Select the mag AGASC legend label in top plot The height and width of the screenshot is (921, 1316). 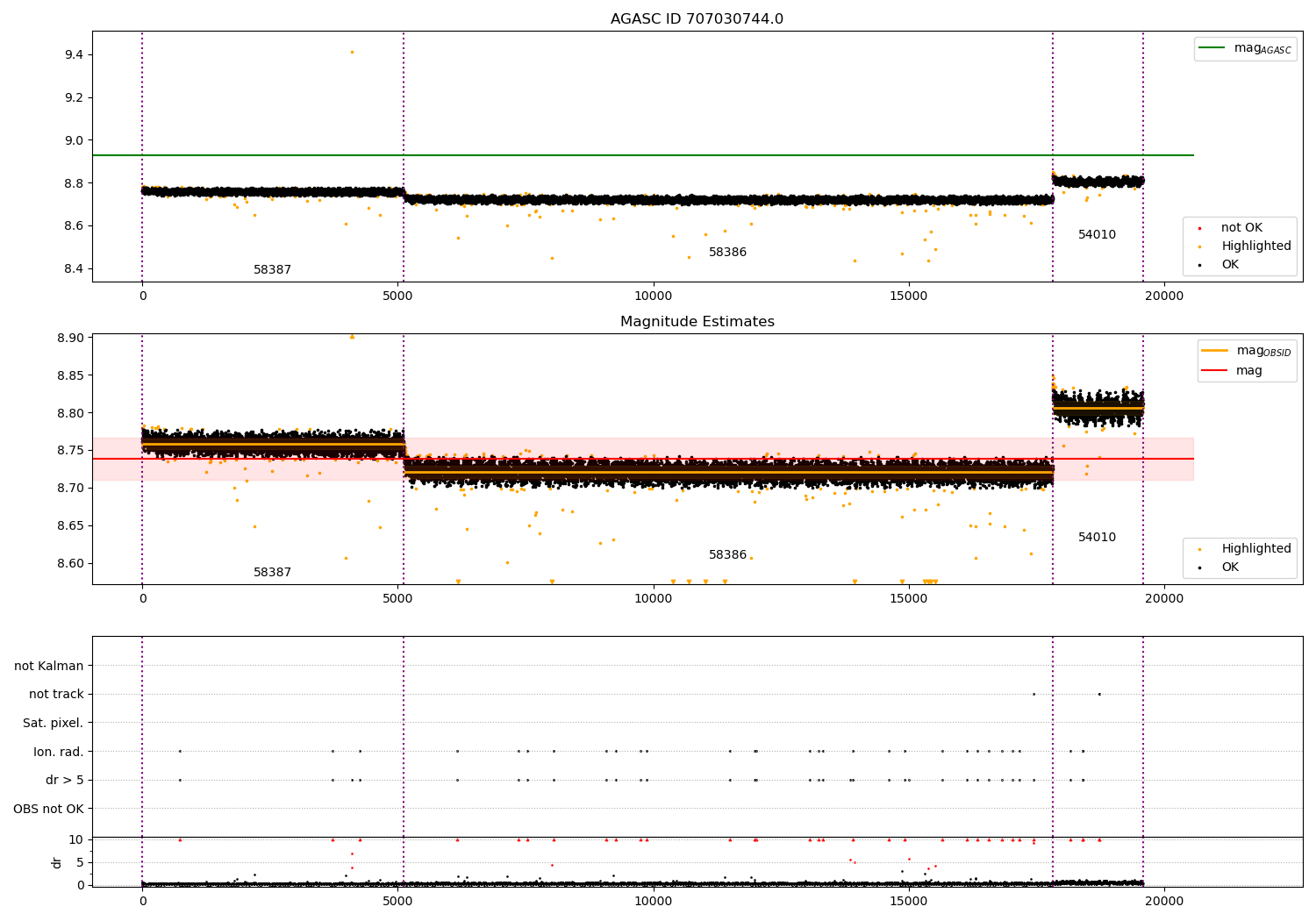[1262, 48]
